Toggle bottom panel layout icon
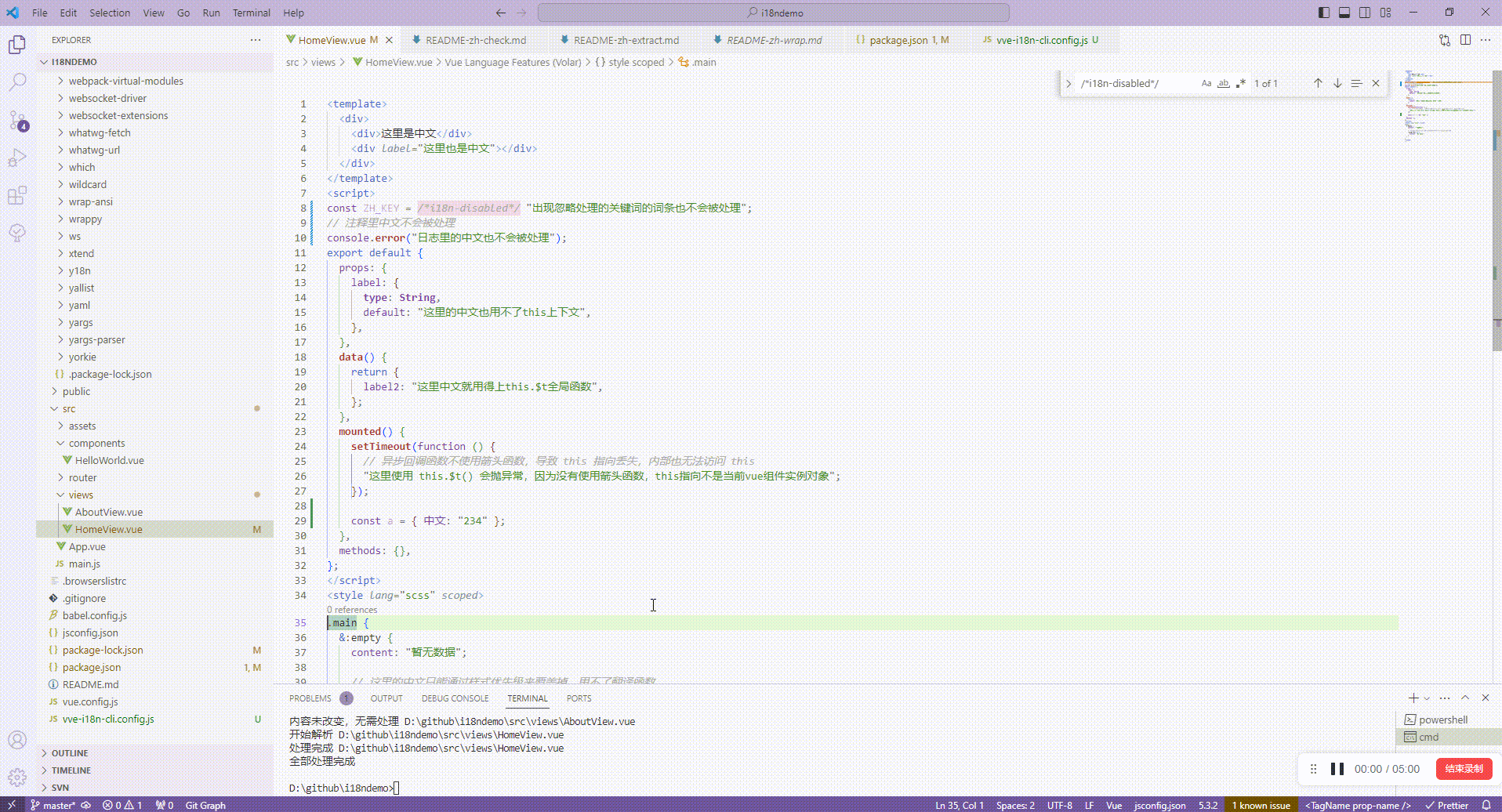1502x812 pixels. coord(1344,13)
